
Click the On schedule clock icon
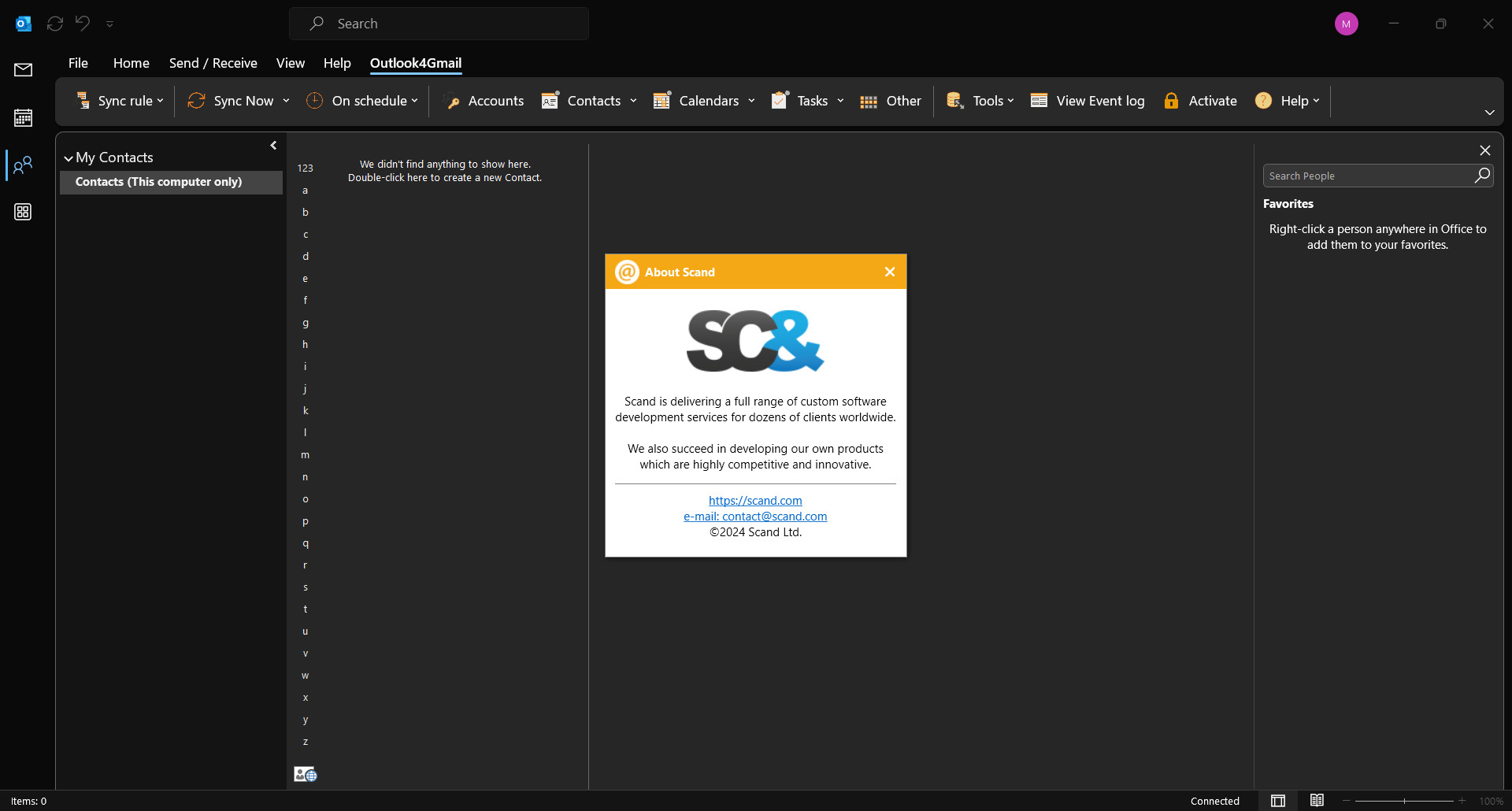coord(314,101)
